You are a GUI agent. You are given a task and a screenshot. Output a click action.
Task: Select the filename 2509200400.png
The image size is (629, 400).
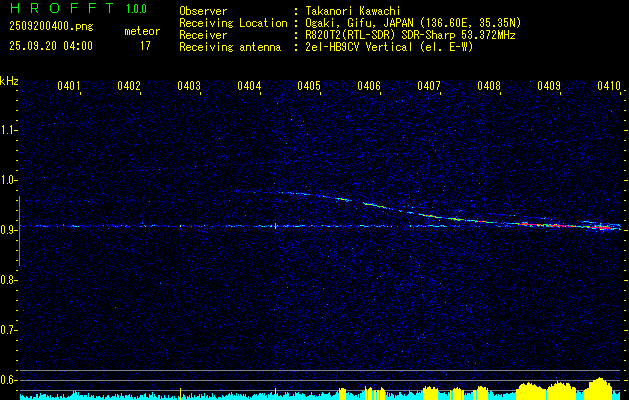(51, 27)
